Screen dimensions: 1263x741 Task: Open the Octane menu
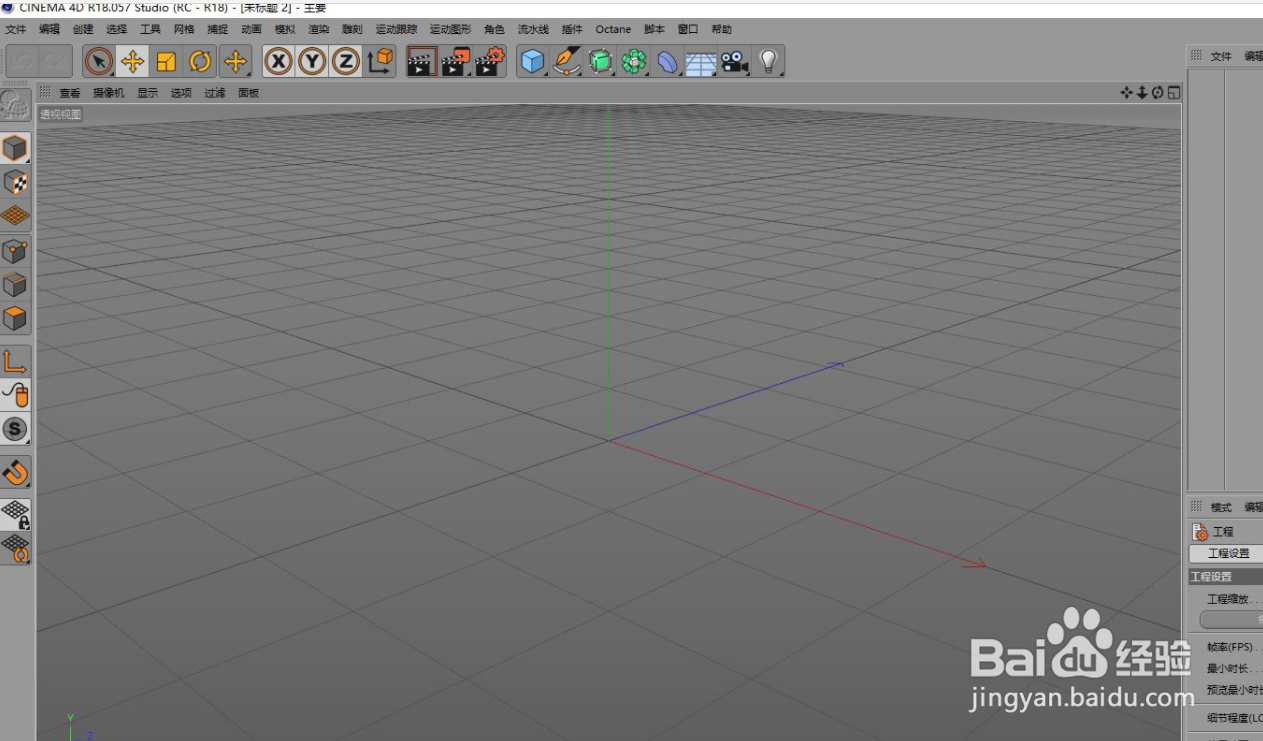click(613, 30)
